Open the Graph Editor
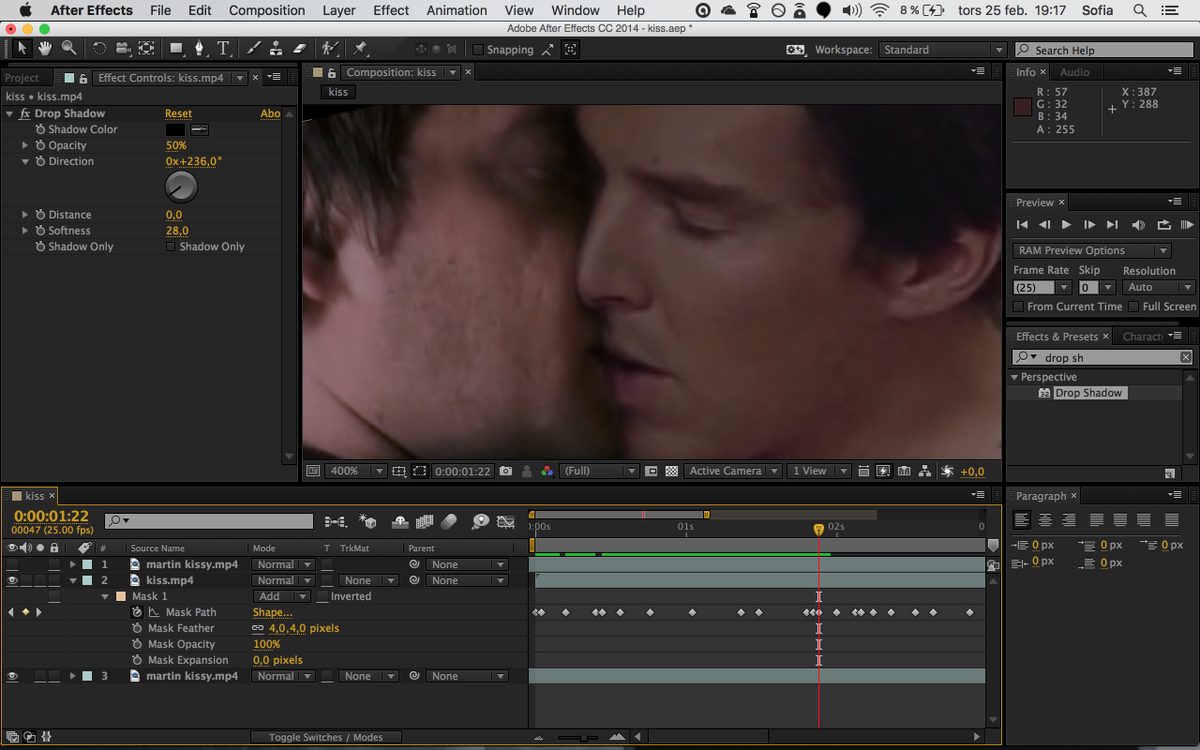The height and width of the screenshot is (750, 1200). (x=506, y=521)
